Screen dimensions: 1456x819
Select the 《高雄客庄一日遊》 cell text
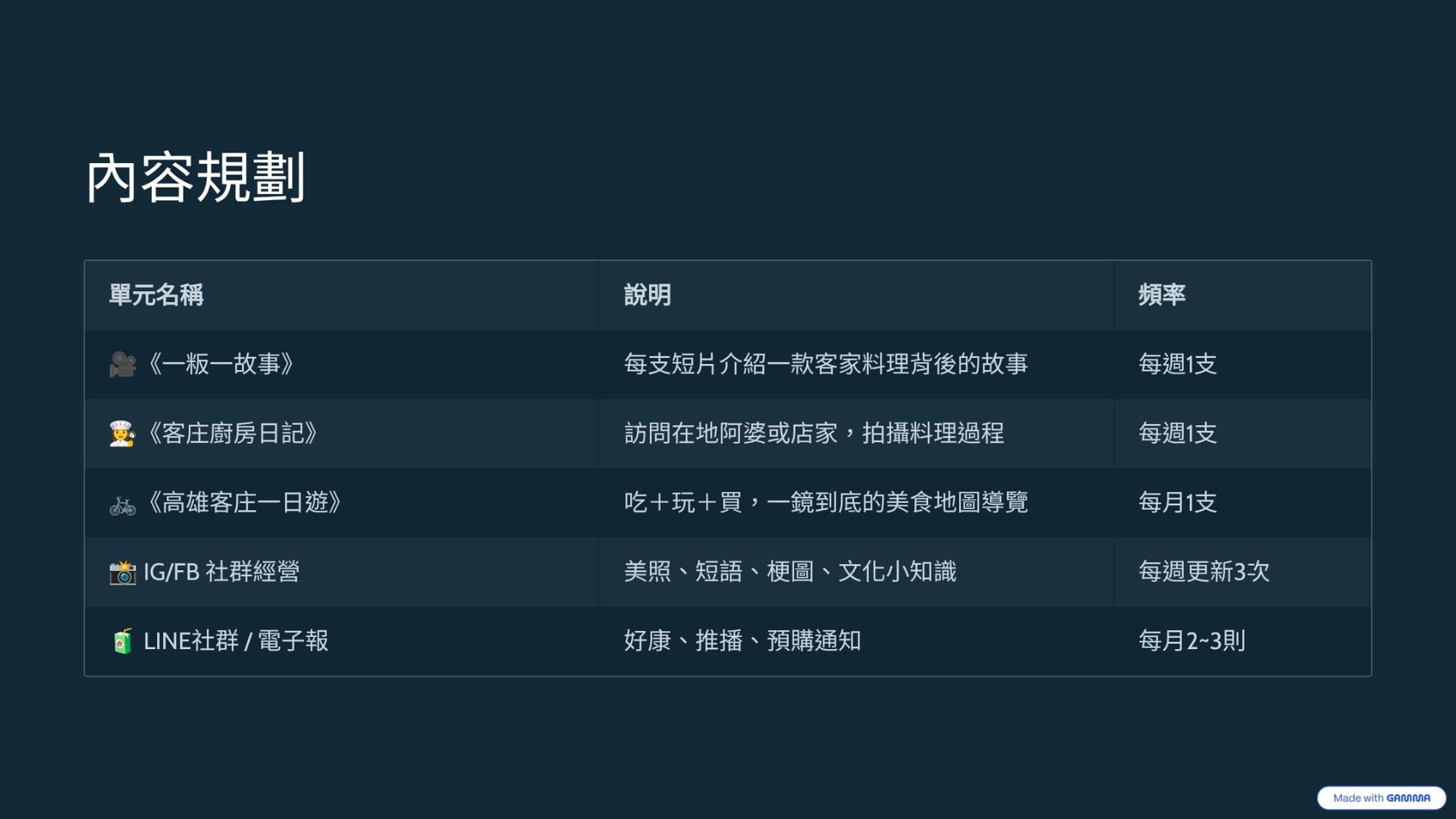(x=244, y=502)
